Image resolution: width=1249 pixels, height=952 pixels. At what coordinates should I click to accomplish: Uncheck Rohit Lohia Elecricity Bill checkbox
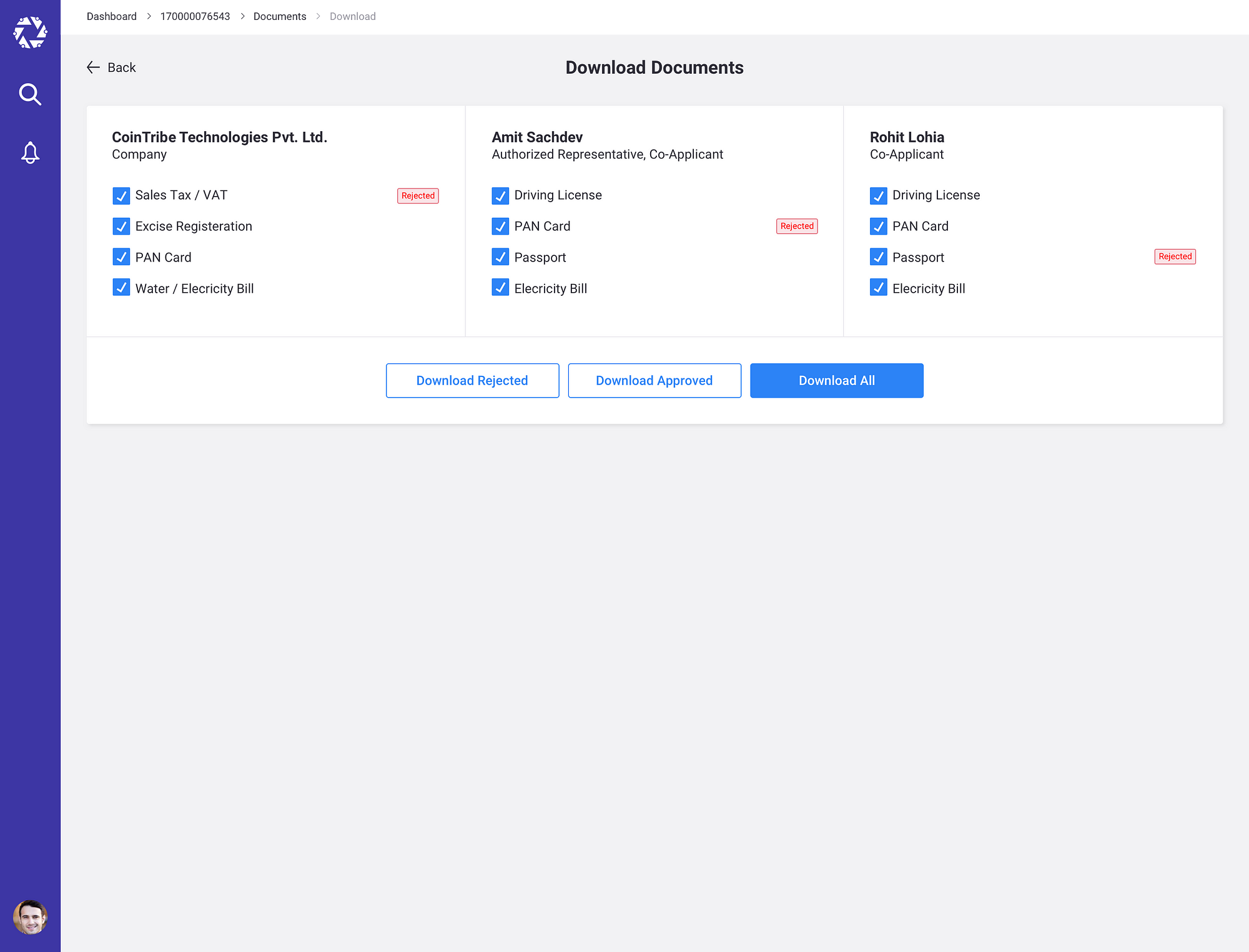[x=879, y=288]
